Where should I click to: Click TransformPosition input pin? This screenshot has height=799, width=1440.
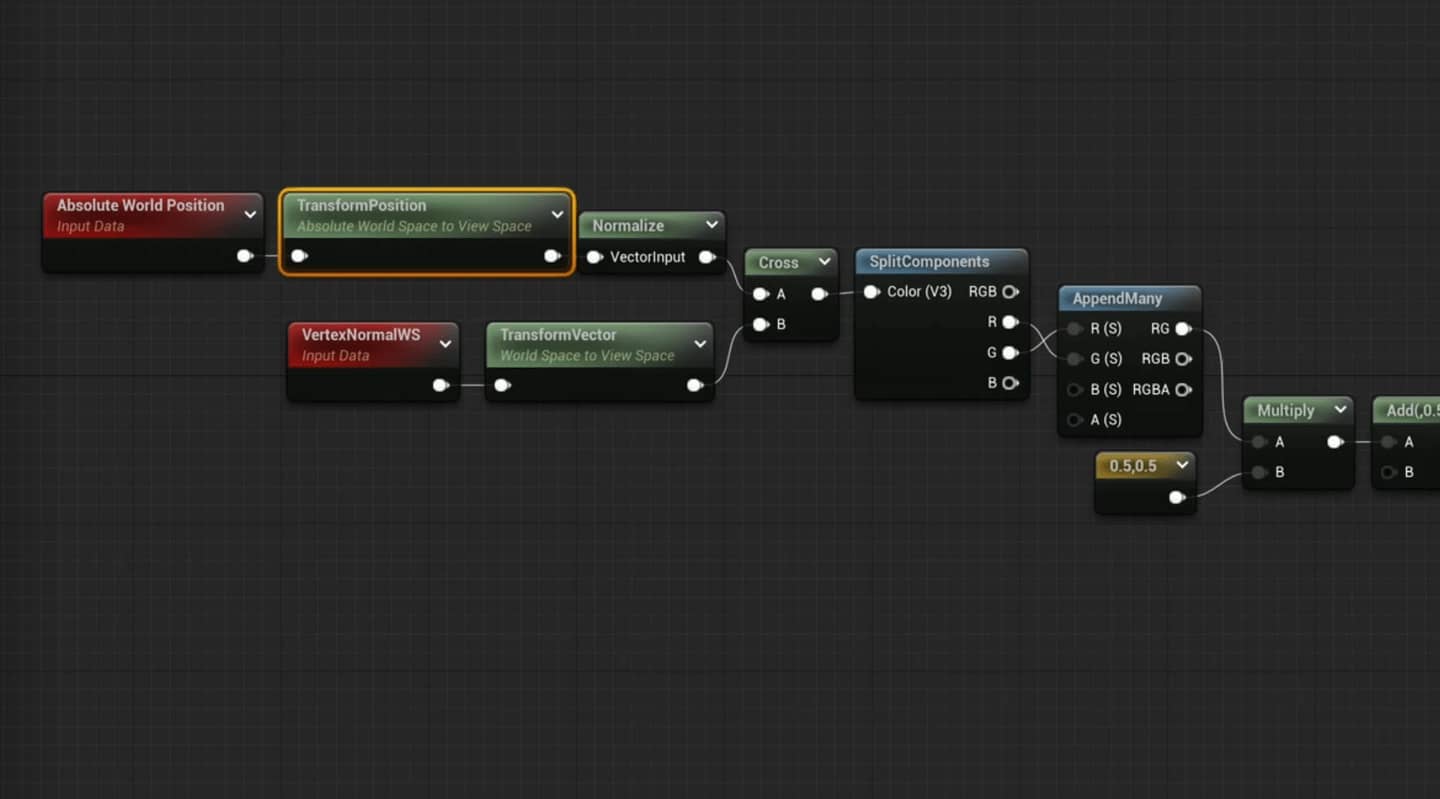[x=299, y=256]
